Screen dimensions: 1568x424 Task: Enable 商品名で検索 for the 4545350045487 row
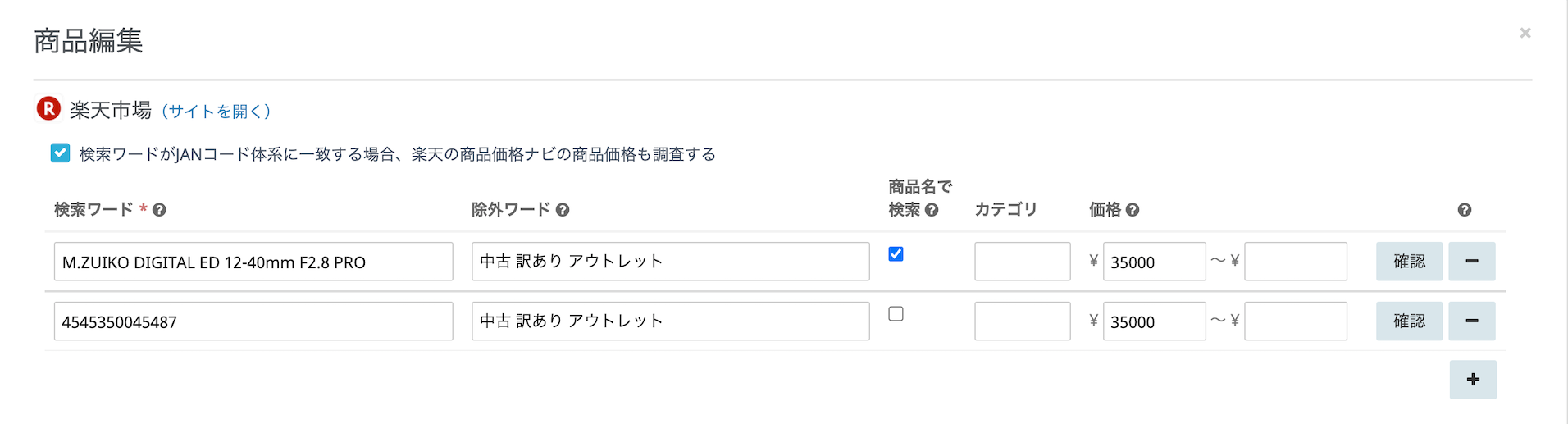pos(896,314)
